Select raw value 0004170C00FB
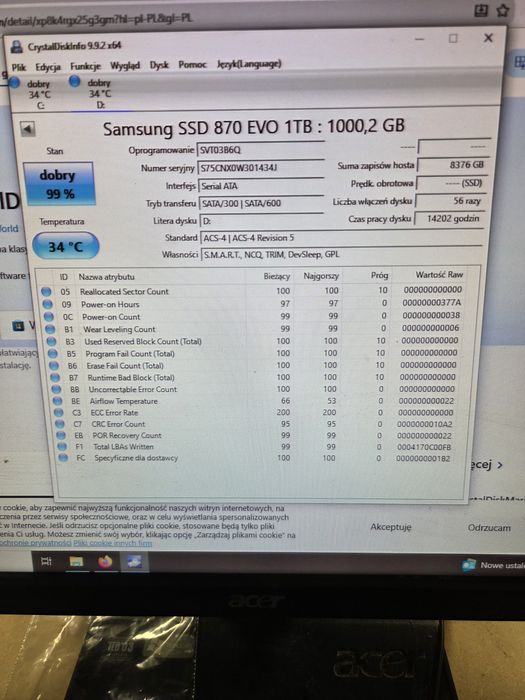Viewport: 525px width, 700px height. (x=424, y=447)
